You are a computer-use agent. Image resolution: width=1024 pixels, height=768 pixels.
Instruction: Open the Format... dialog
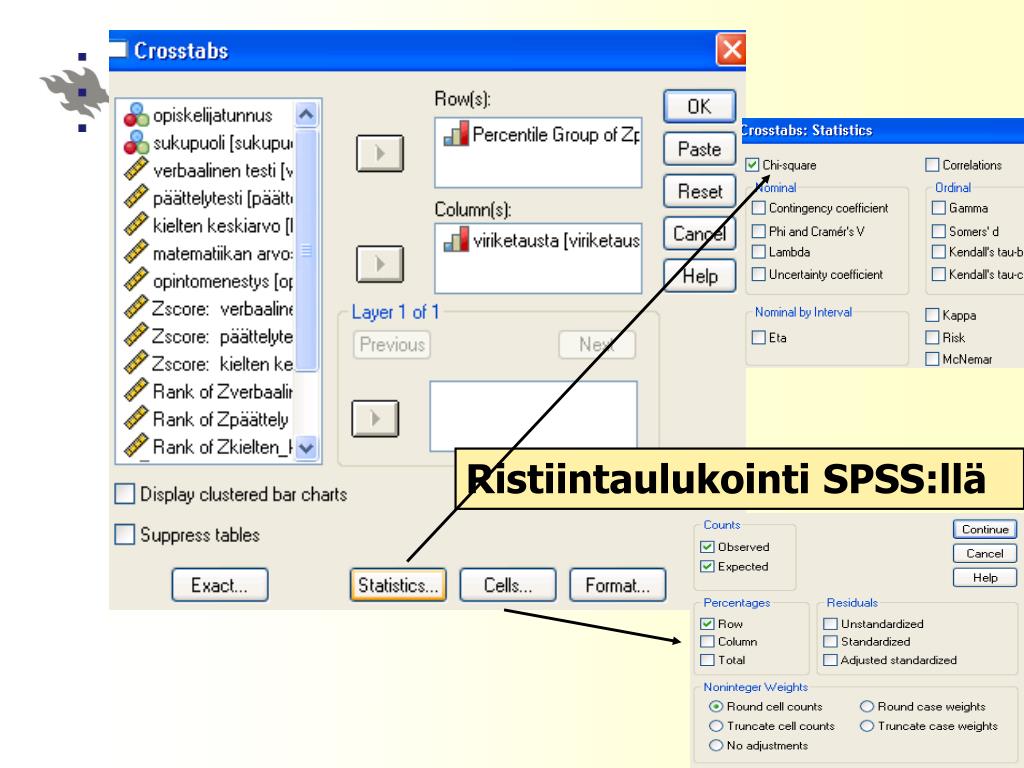click(618, 584)
